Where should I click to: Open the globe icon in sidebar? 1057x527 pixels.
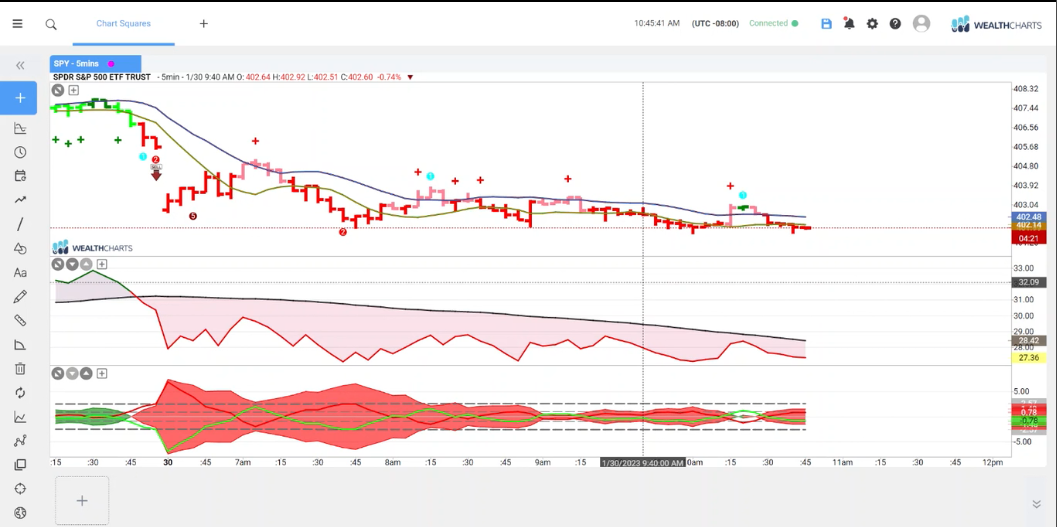click(x=20, y=513)
